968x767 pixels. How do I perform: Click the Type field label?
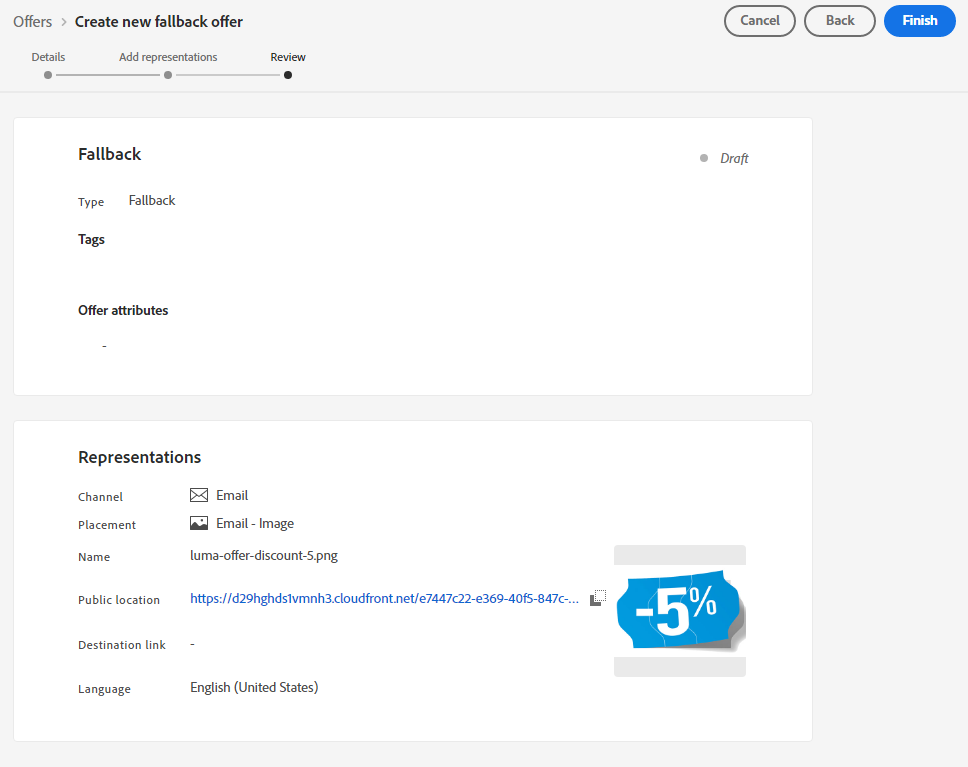pyautogui.click(x=91, y=202)
